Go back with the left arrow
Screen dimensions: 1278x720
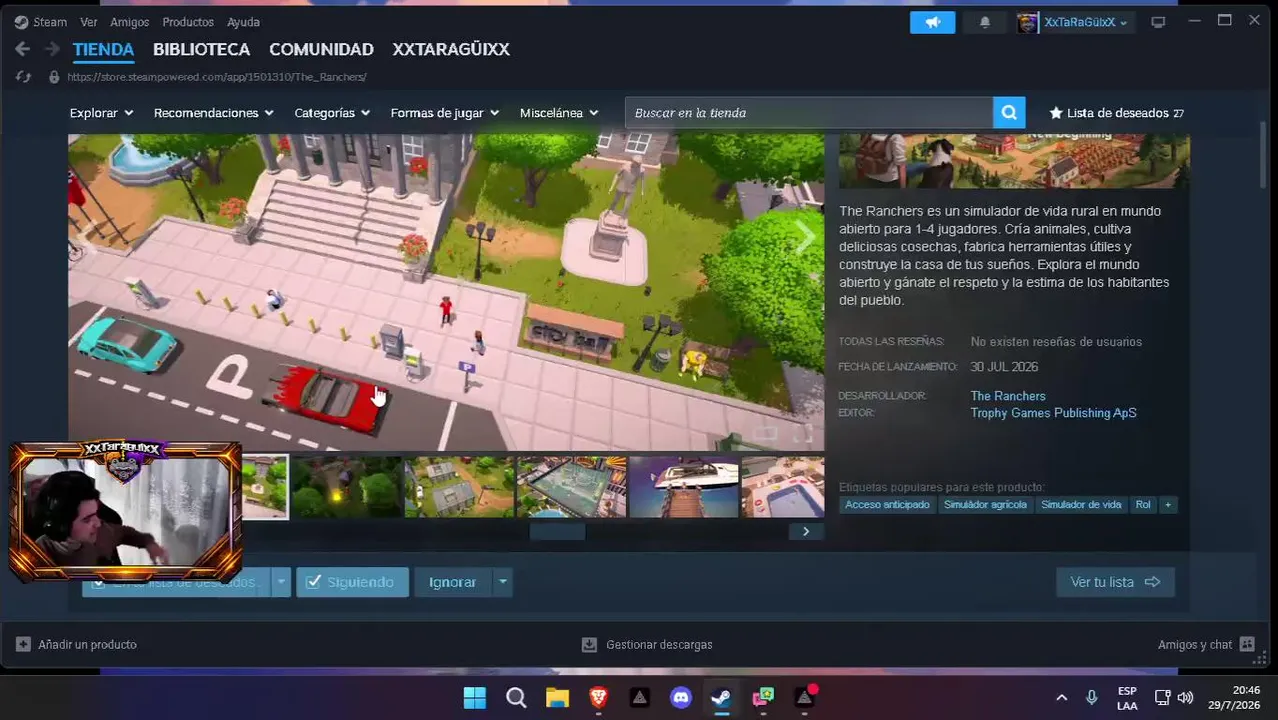(x=23, y=49)
